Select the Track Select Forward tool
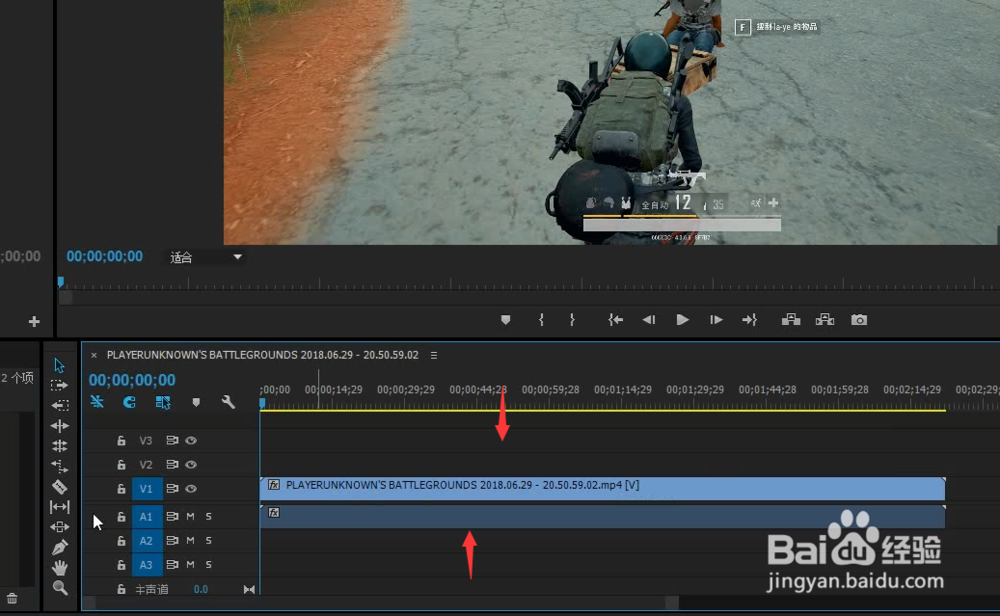This screenshot has width=1000, height=616. coord(59,385)
